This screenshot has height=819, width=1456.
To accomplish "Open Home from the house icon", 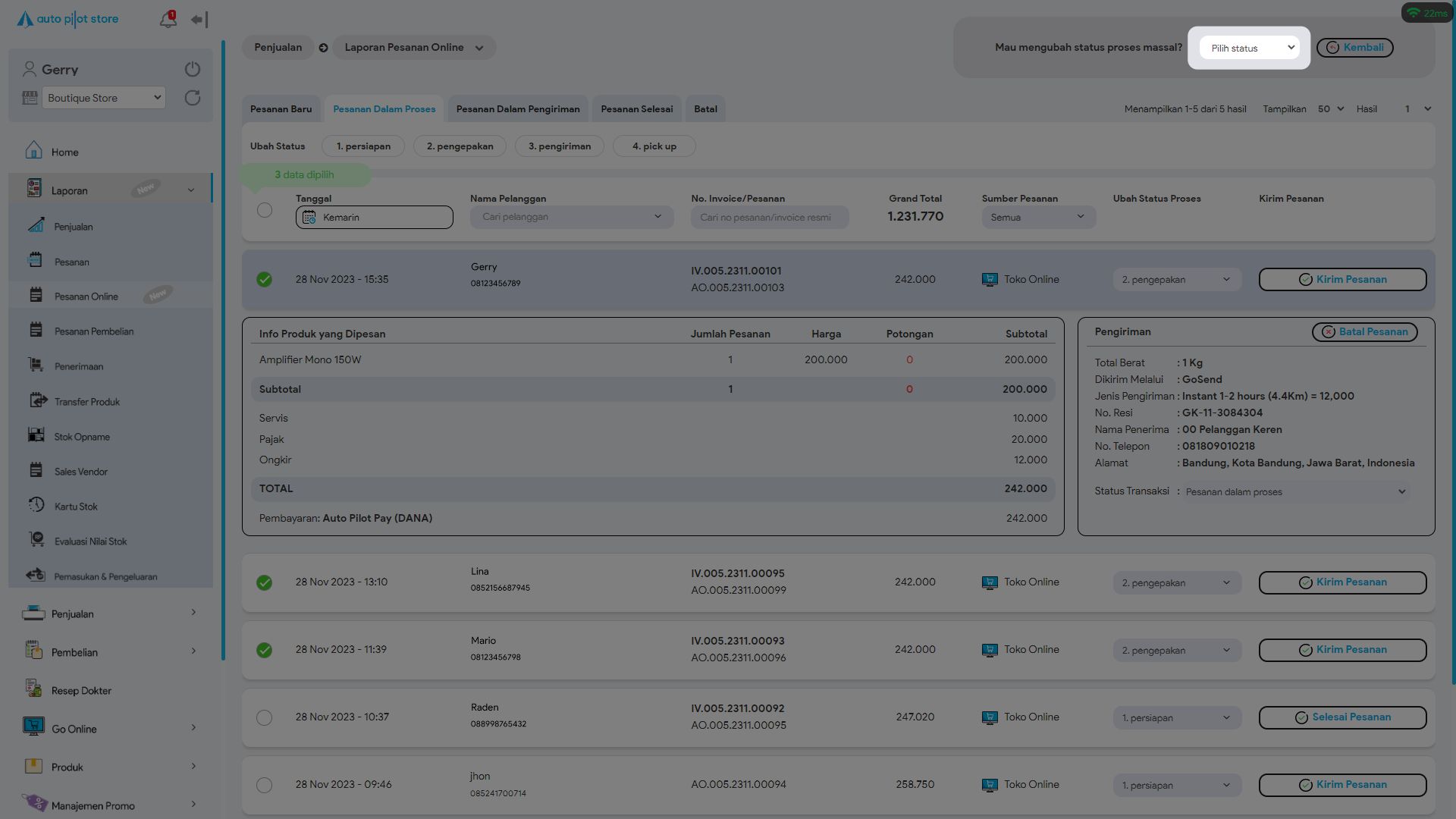I will [34, 151].
